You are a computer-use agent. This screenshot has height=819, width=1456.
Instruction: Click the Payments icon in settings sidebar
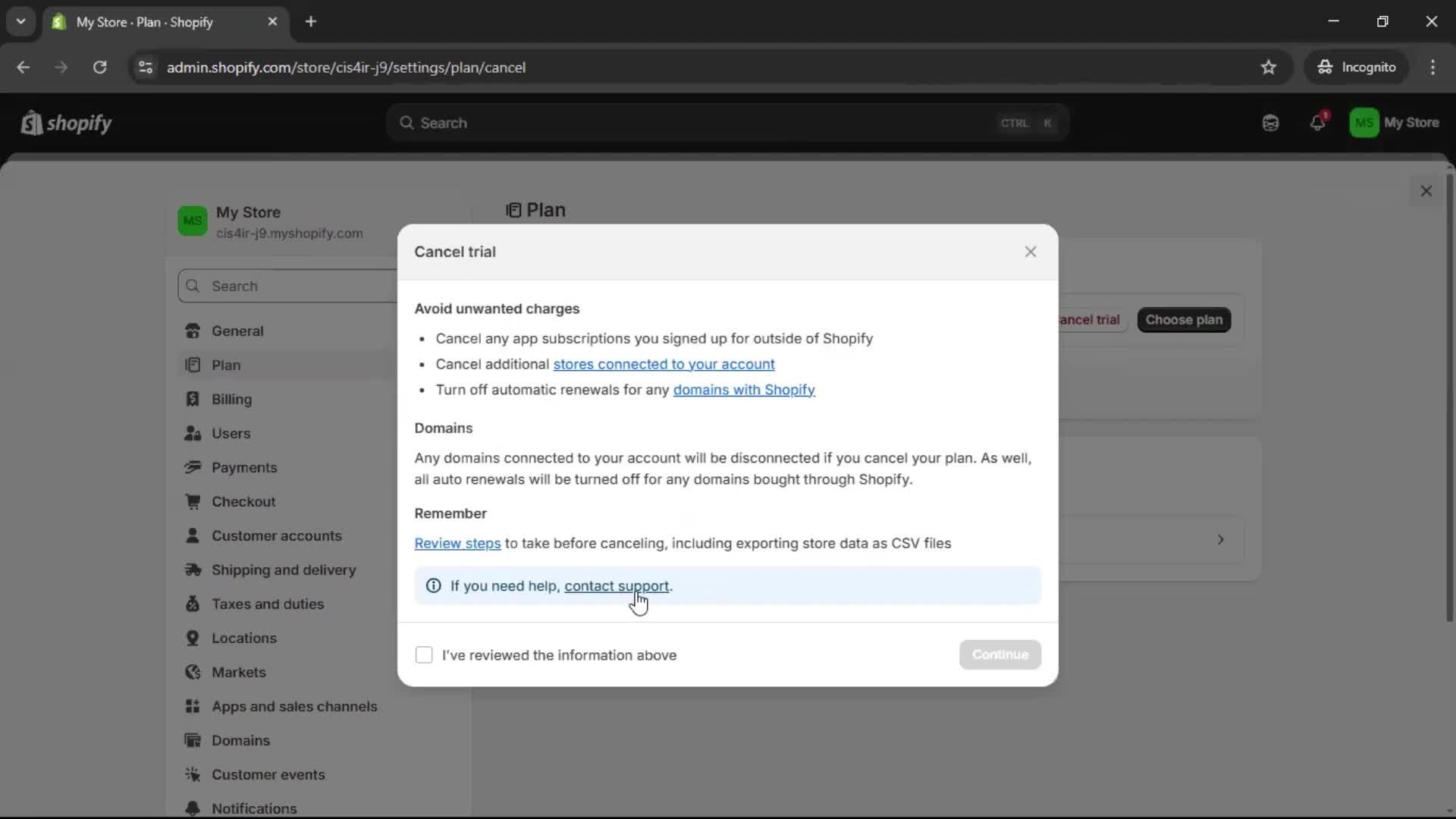click(x=193, y=468)
